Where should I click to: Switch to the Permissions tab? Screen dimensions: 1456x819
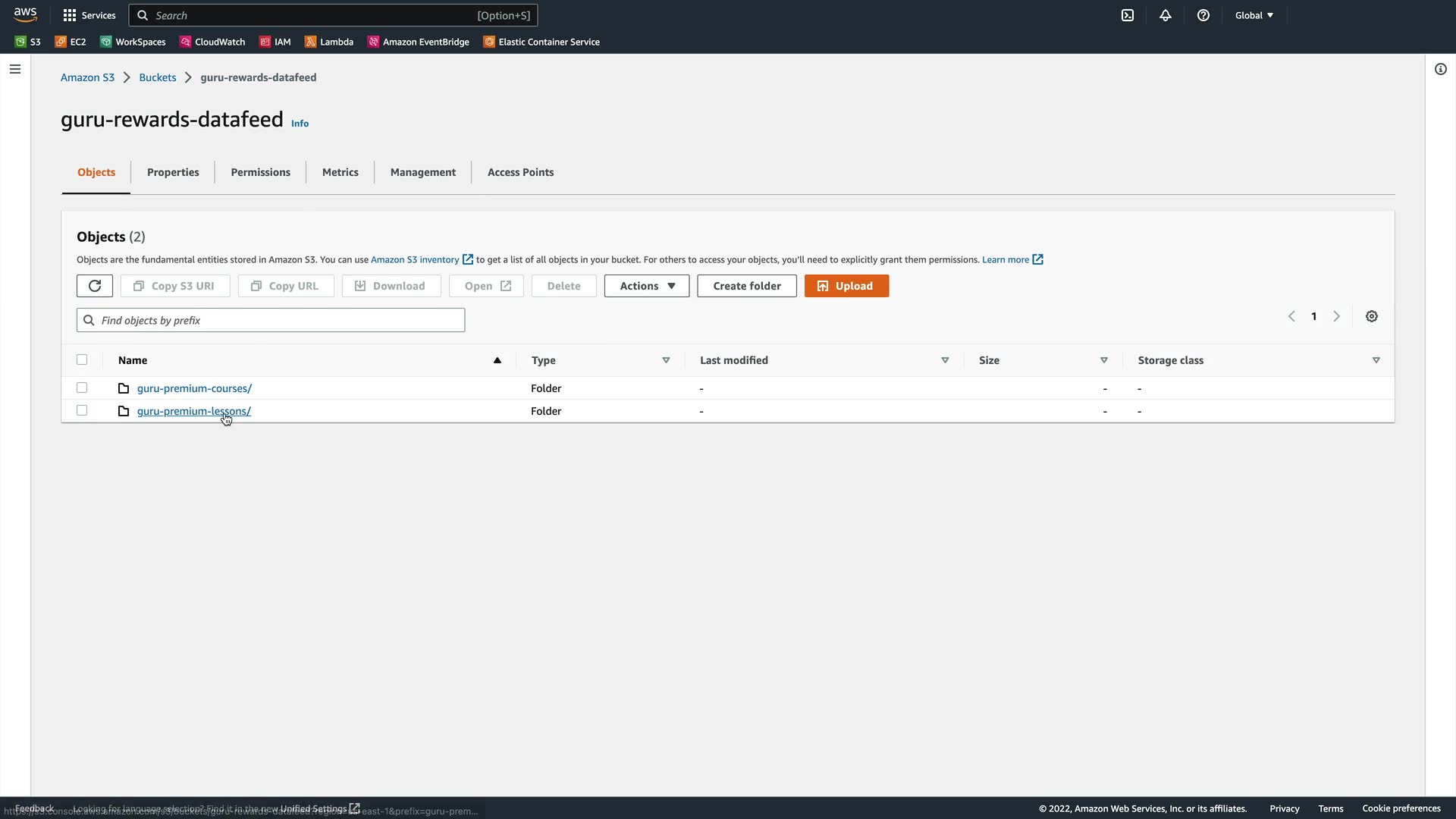click(260, 172)
